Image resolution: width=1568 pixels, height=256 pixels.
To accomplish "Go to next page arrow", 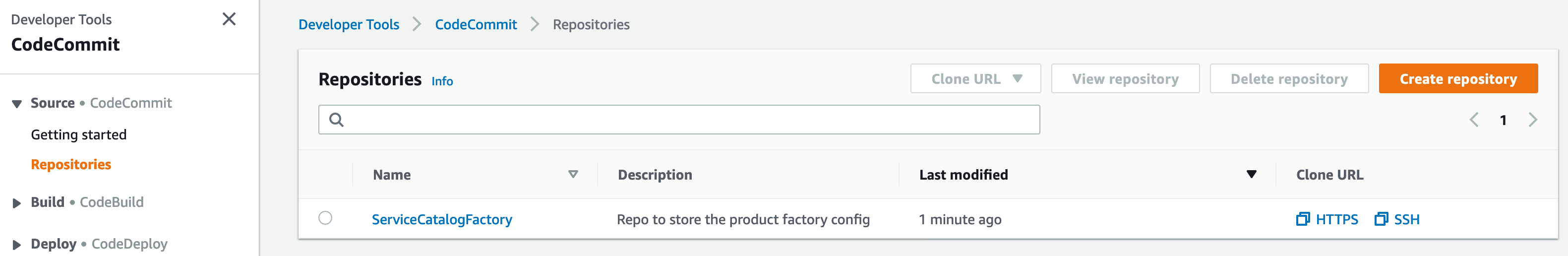I will pos(1533,120).
